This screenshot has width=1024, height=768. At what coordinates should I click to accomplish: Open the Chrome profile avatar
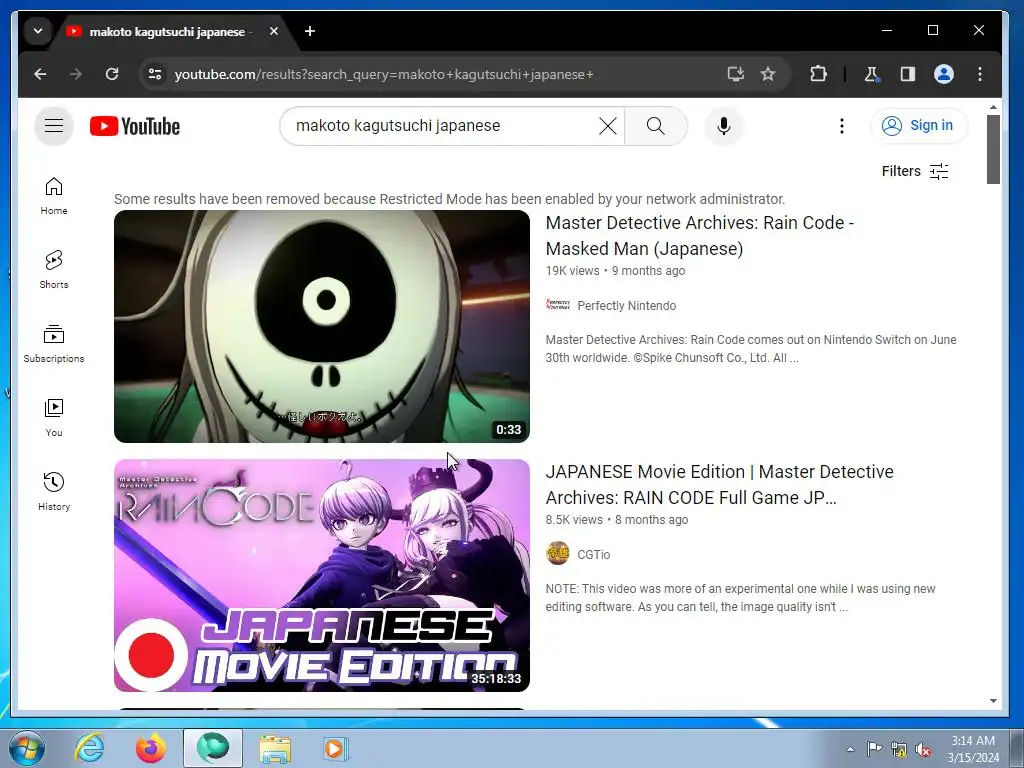tap(944, 74)
